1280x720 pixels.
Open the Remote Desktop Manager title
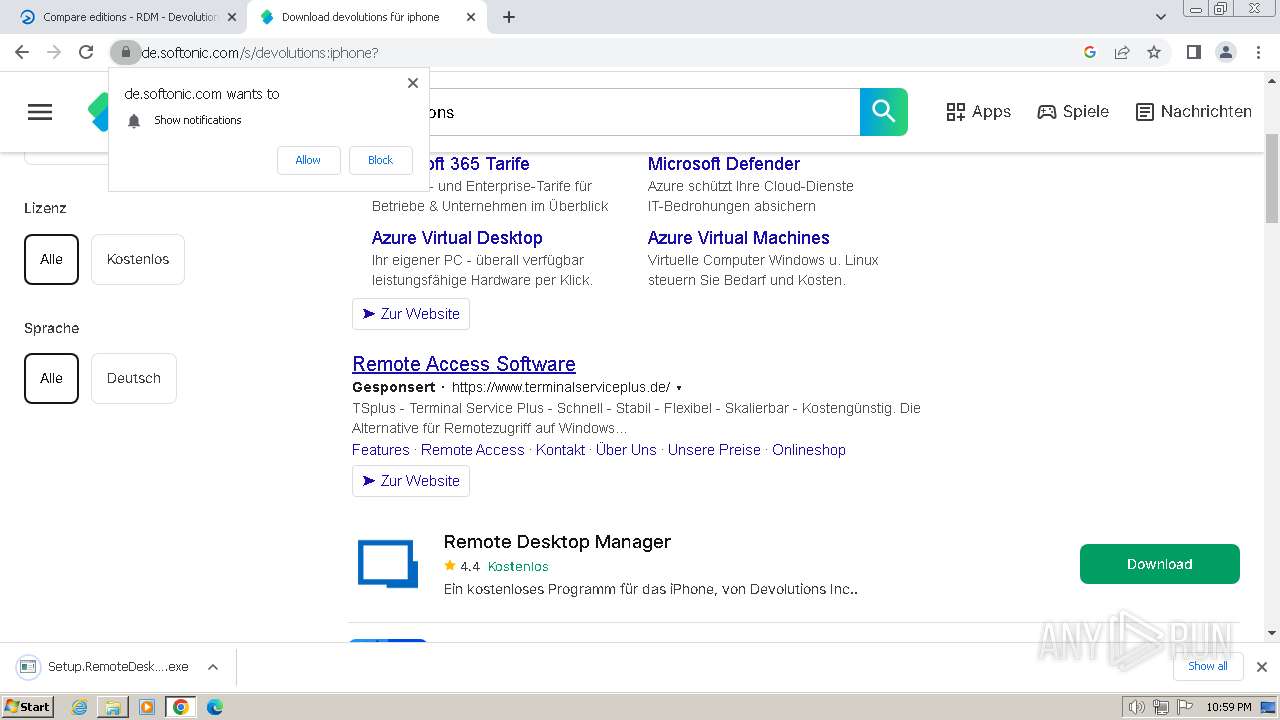tap(557, 542)
